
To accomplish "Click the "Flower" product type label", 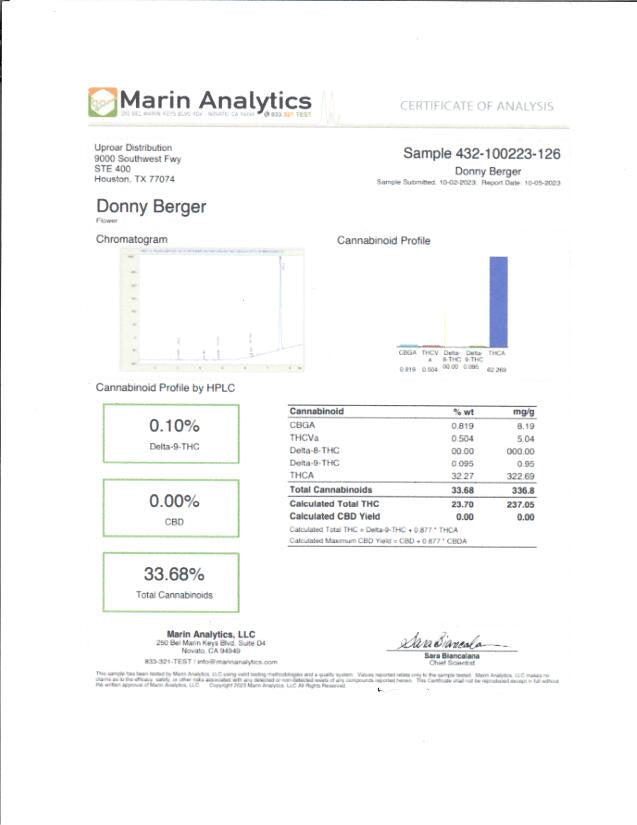I will coord(107,220).
